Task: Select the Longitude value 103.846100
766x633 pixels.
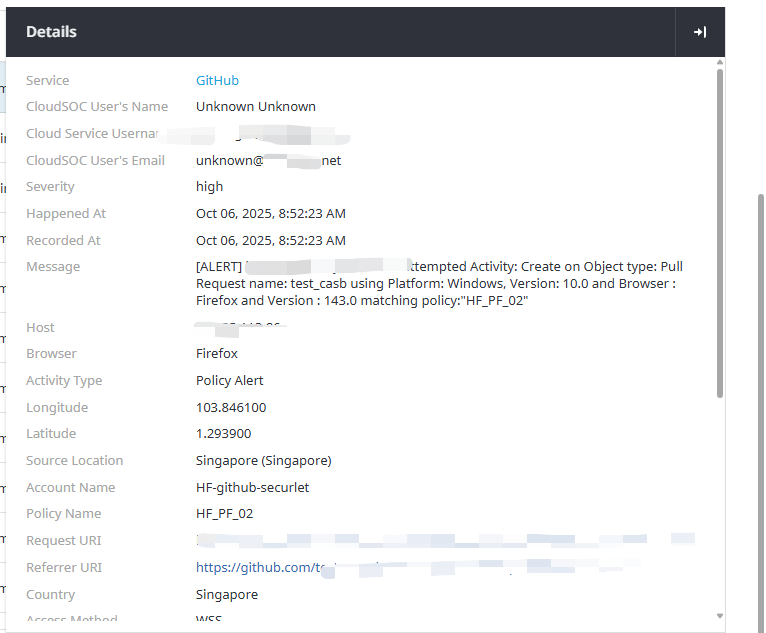Action: click(231, 408)
